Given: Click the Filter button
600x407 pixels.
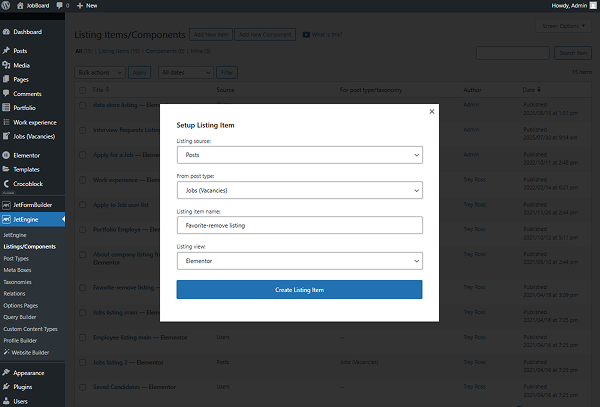Looking at the screenshot, I should [227, 72].
